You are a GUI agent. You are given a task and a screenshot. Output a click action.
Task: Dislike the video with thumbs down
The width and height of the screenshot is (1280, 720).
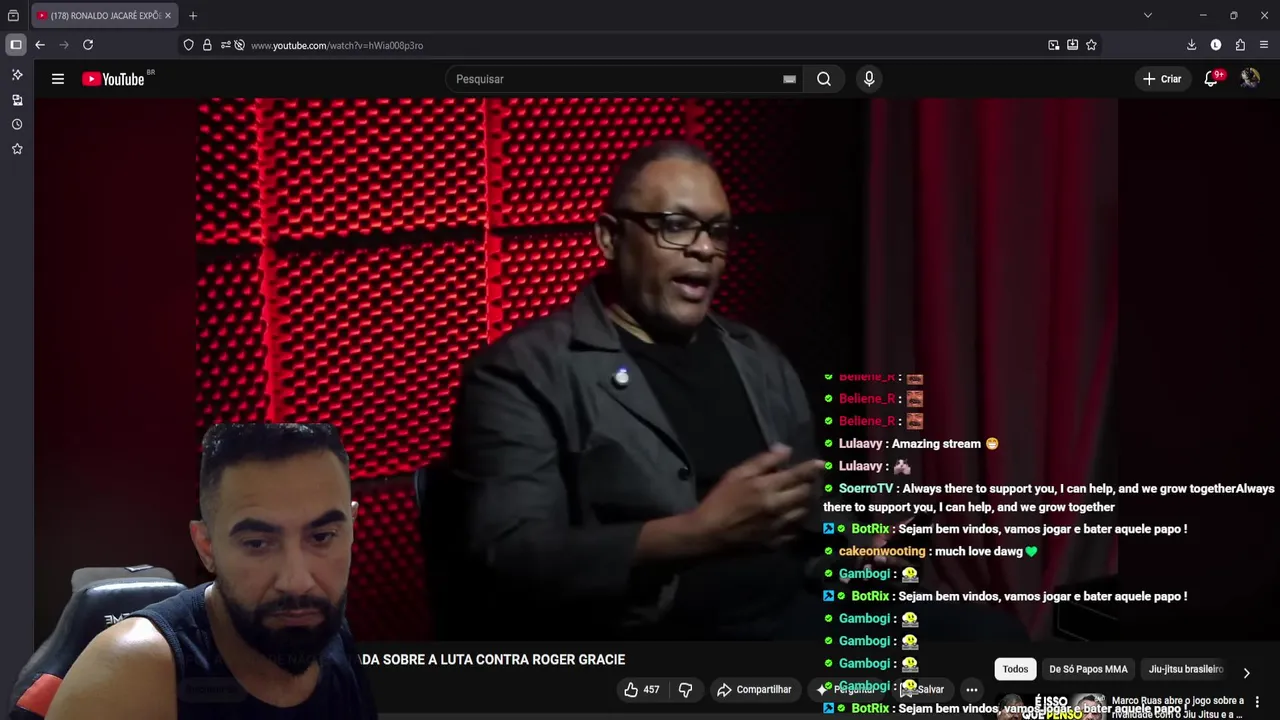[686, 690]
